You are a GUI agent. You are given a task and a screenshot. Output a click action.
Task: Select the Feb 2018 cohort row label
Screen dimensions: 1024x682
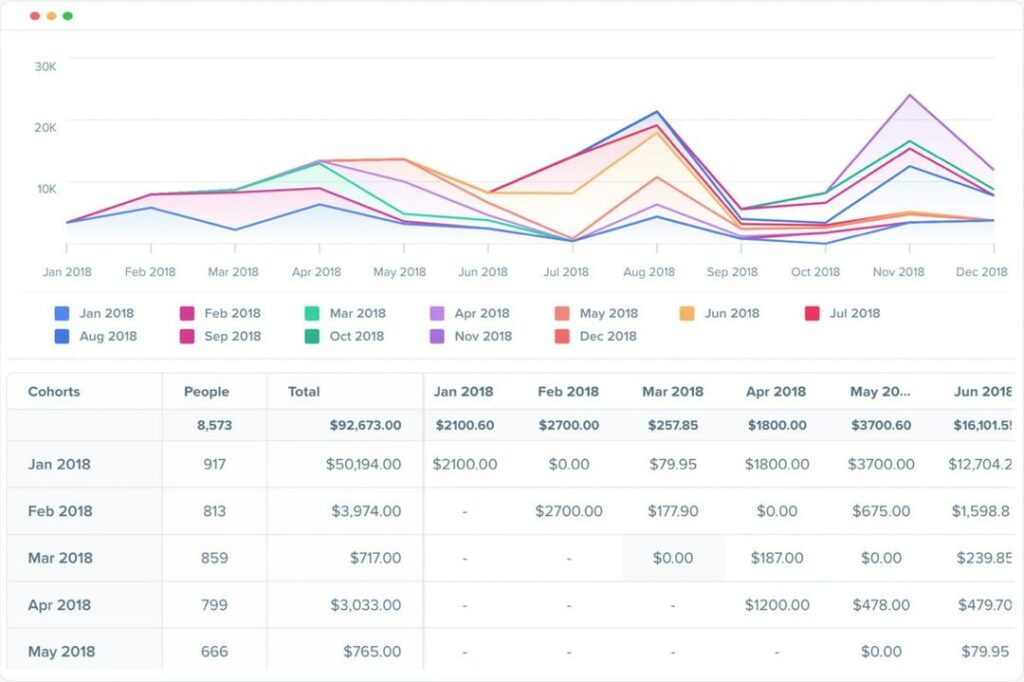[60, 512]
